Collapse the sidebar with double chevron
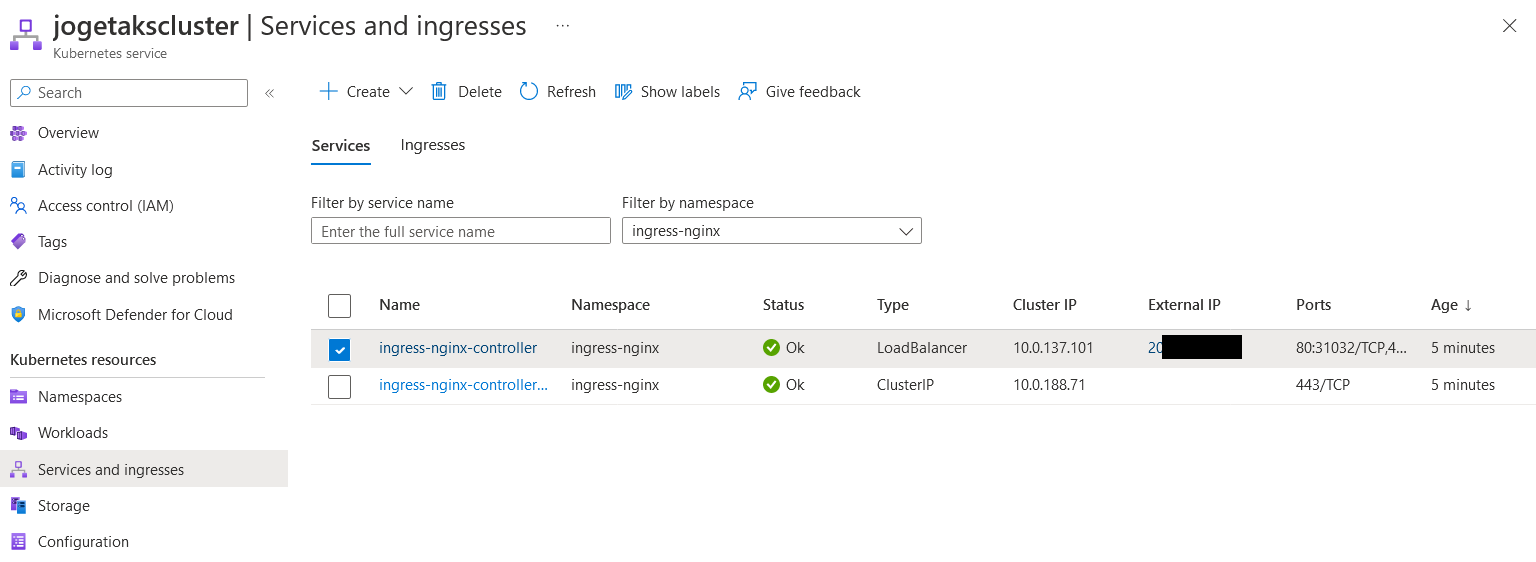This screenshot has height=562, width=1536. (x=269, y=93)
